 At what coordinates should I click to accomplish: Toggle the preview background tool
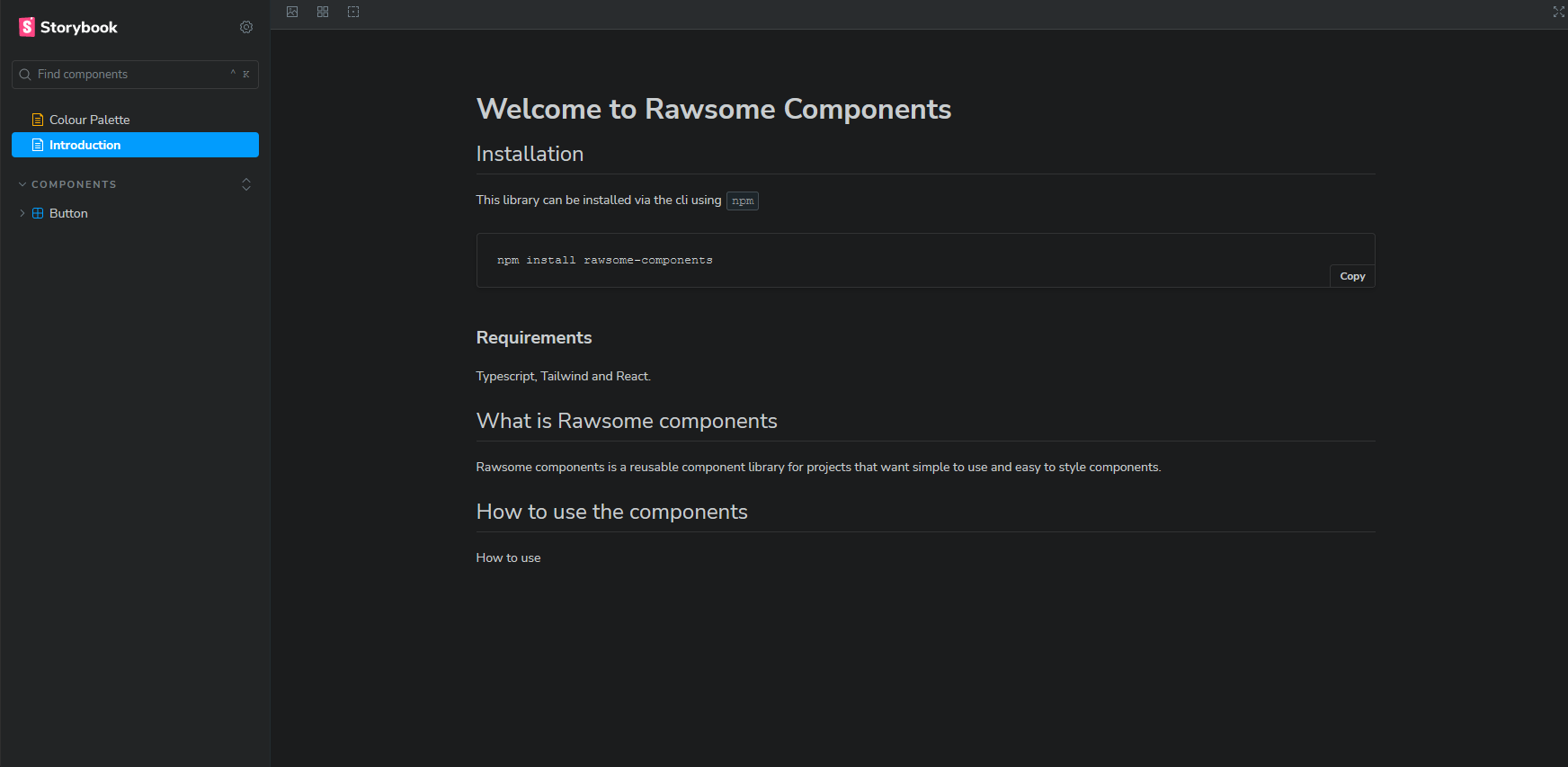[x=292, y=12]
